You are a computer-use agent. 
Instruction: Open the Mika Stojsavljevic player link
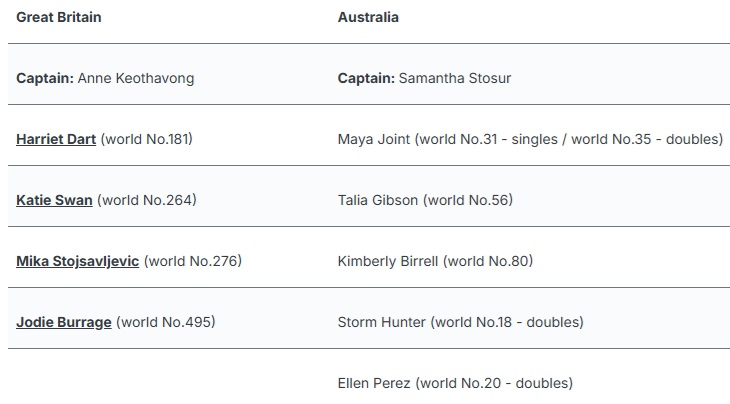pyautogui.click(x=77, y=261)
